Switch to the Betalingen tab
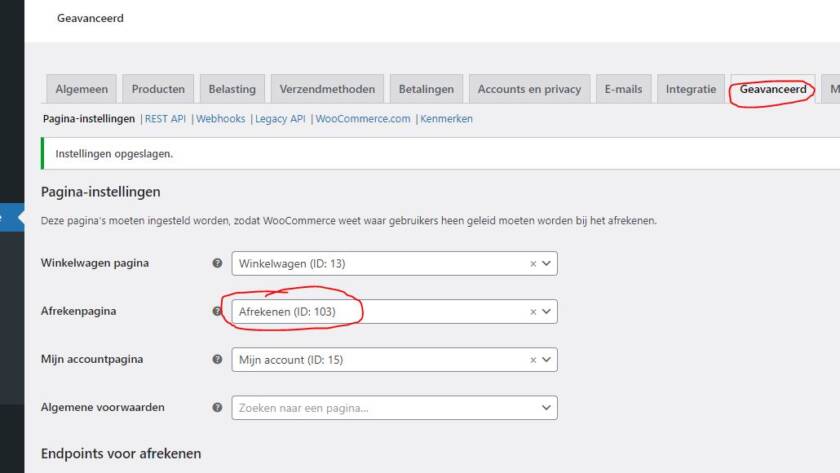This screenshot has width=840, height=473. point(426,89)
